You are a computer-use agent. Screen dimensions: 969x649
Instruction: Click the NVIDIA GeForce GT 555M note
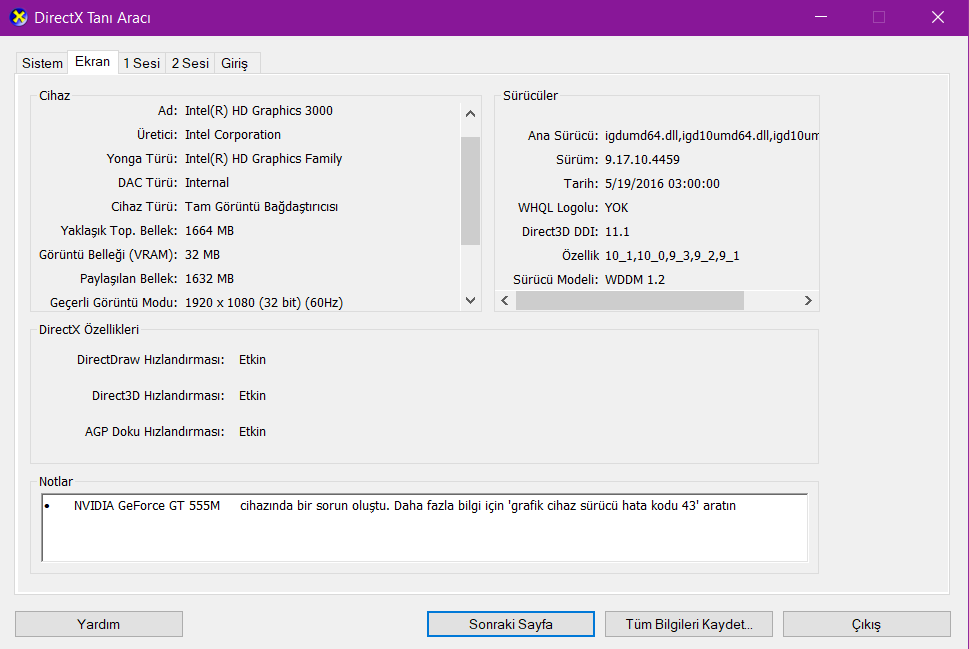click(404, 506)
